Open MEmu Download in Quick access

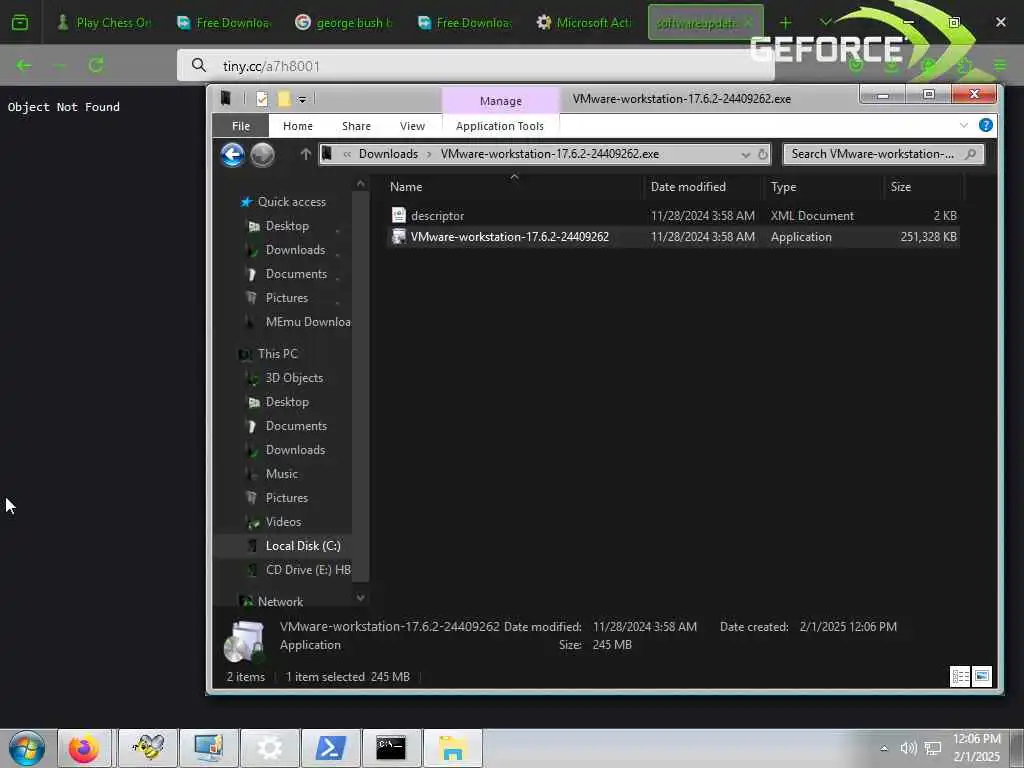pyautogui.click(x=308, y=322)
